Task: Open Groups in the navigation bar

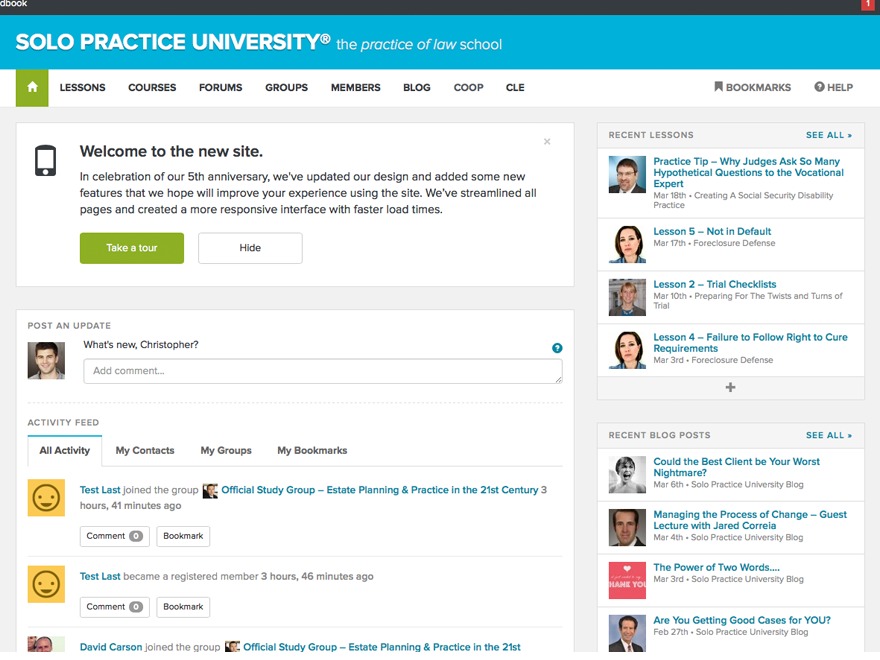Action: tap(286, 88)
